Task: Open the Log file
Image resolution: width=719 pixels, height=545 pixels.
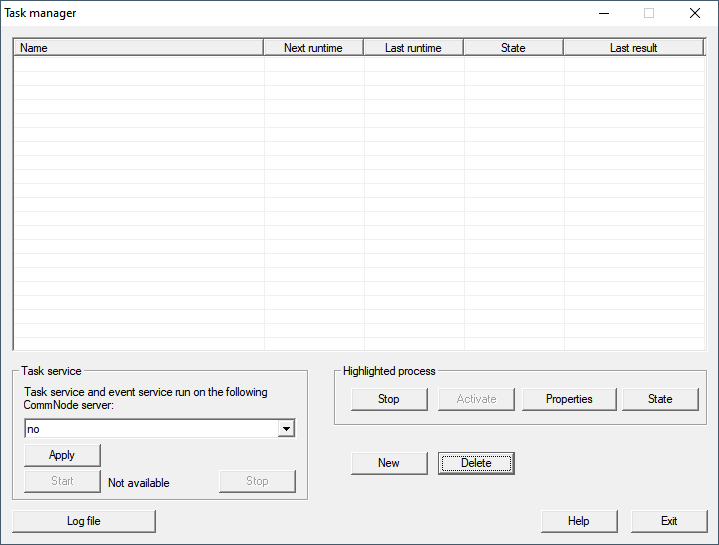Action: (84, 521)
